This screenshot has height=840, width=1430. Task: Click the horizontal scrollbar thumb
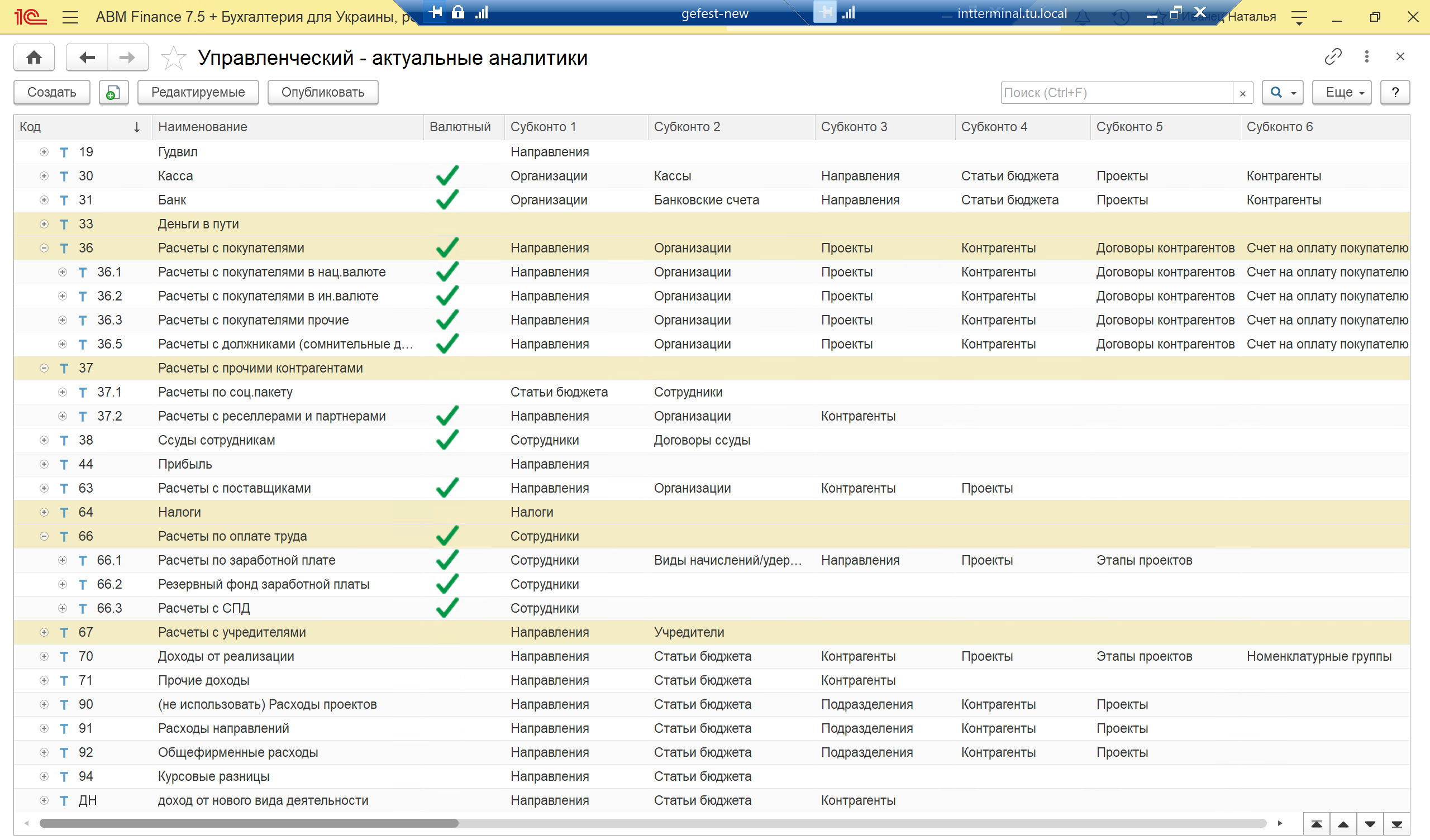click(x=249, y=824)
